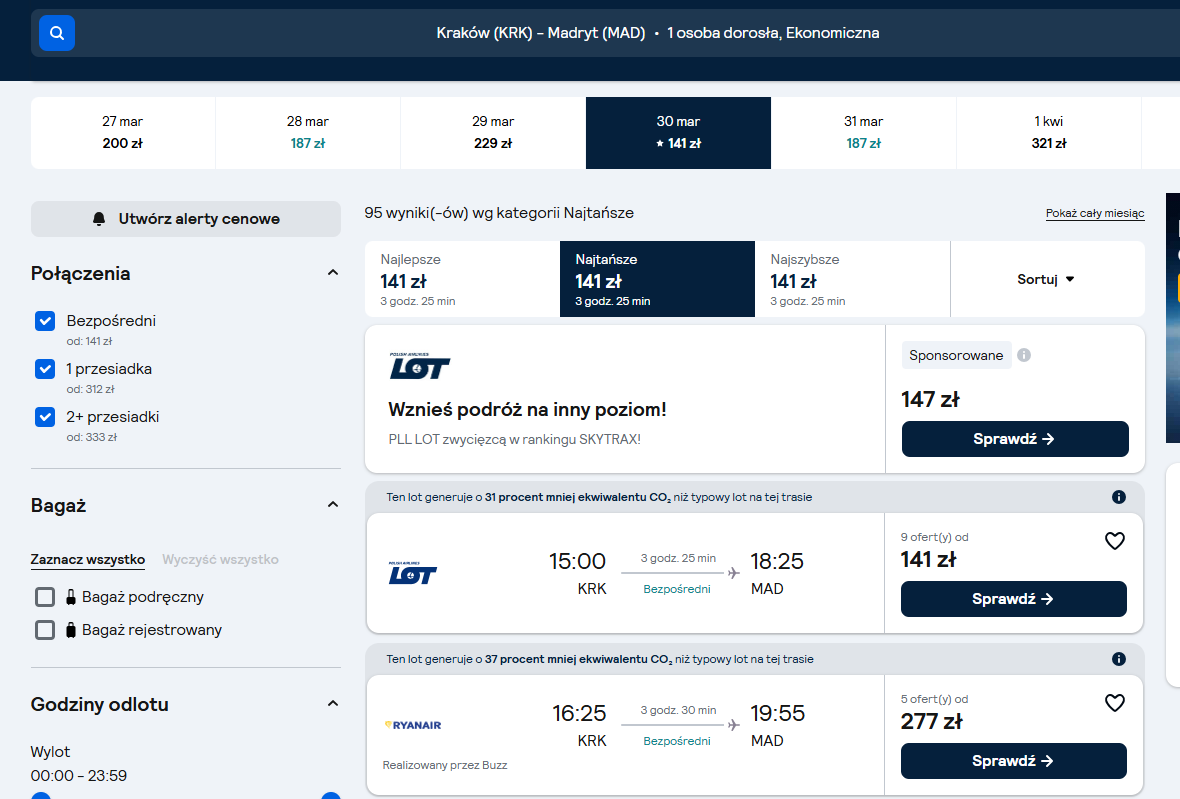Switch to Najlepsze sorting tab
1180x799 pixels.
(462, 279)
